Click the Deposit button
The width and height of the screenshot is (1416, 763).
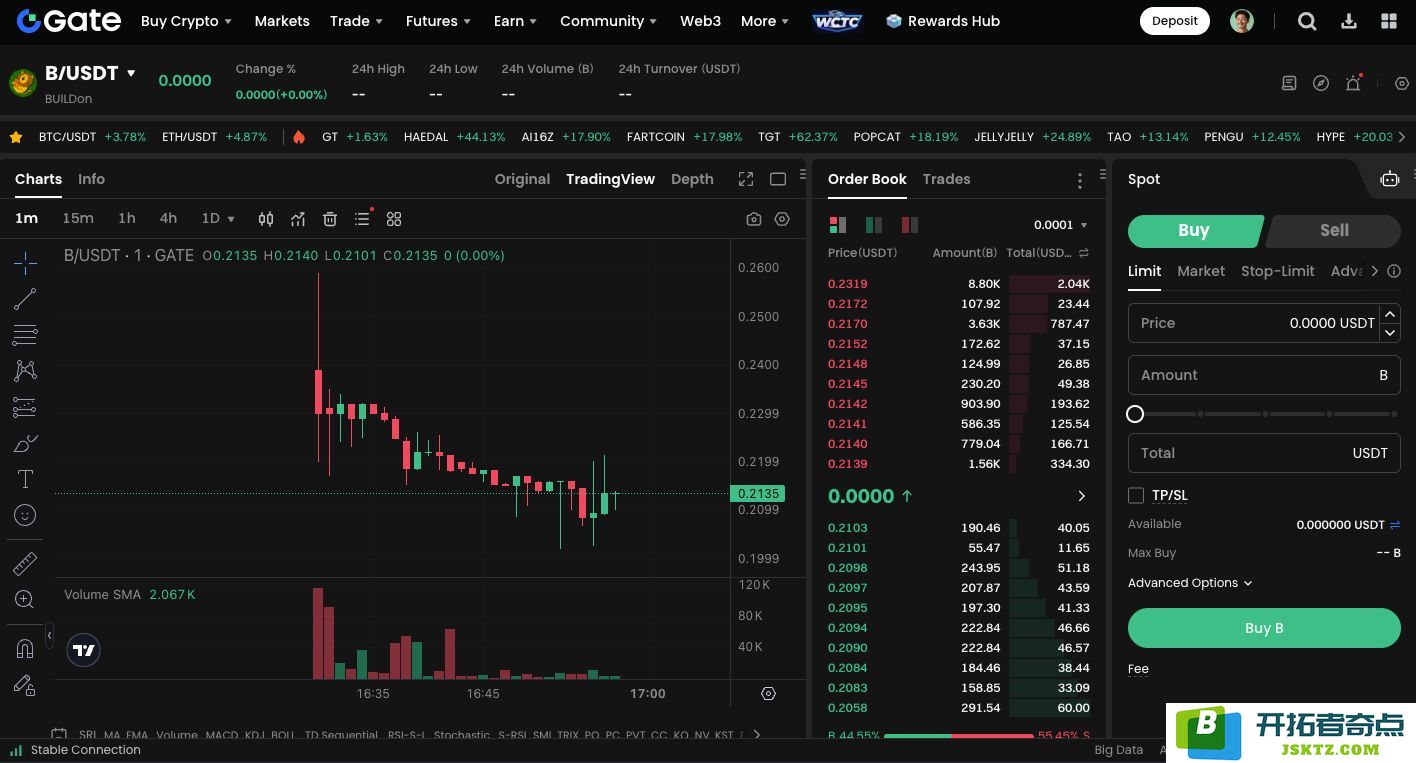(1175, 21)
